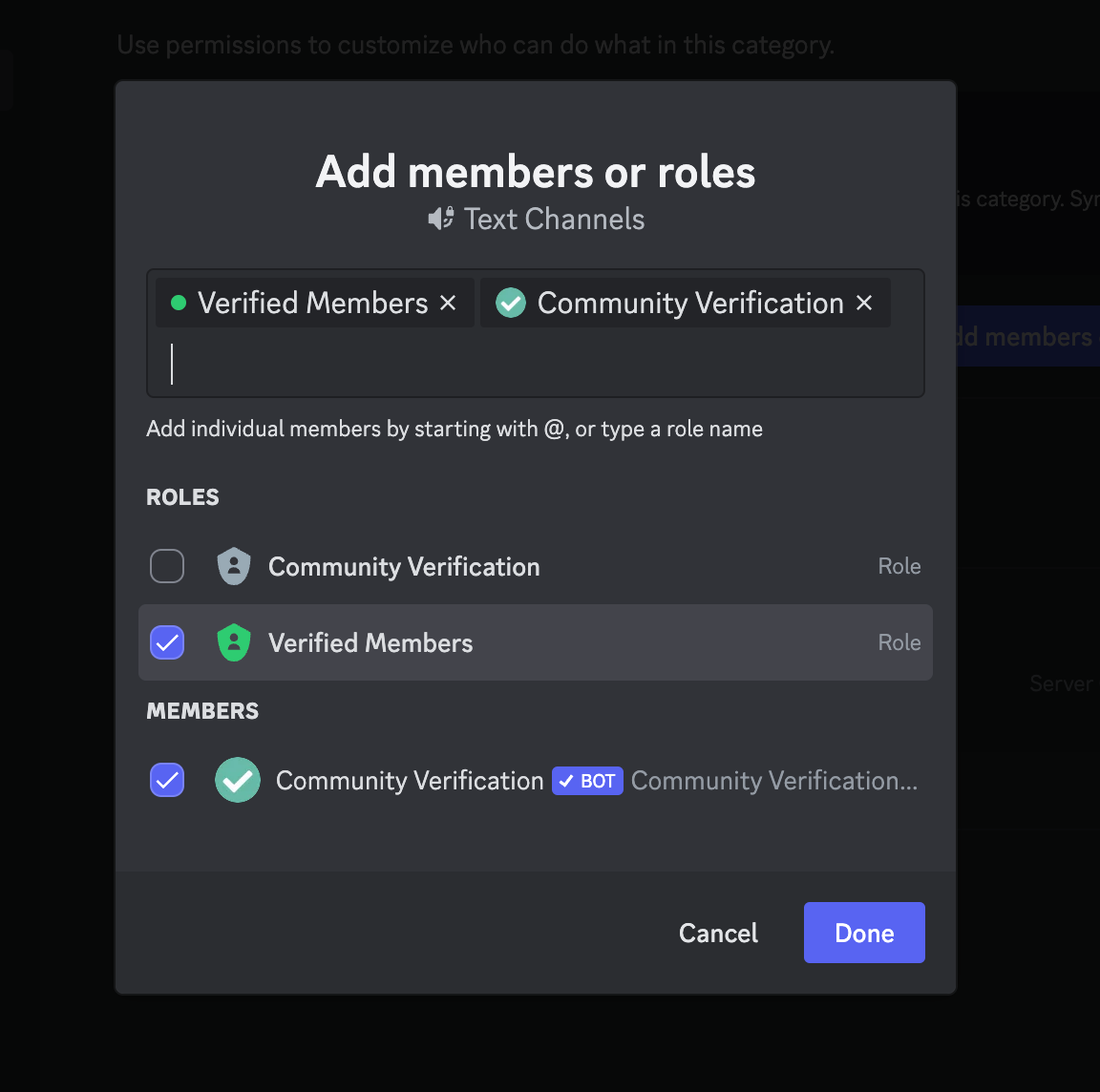
Task: Select the Verified Members role name
Action: tap(370, 643)
